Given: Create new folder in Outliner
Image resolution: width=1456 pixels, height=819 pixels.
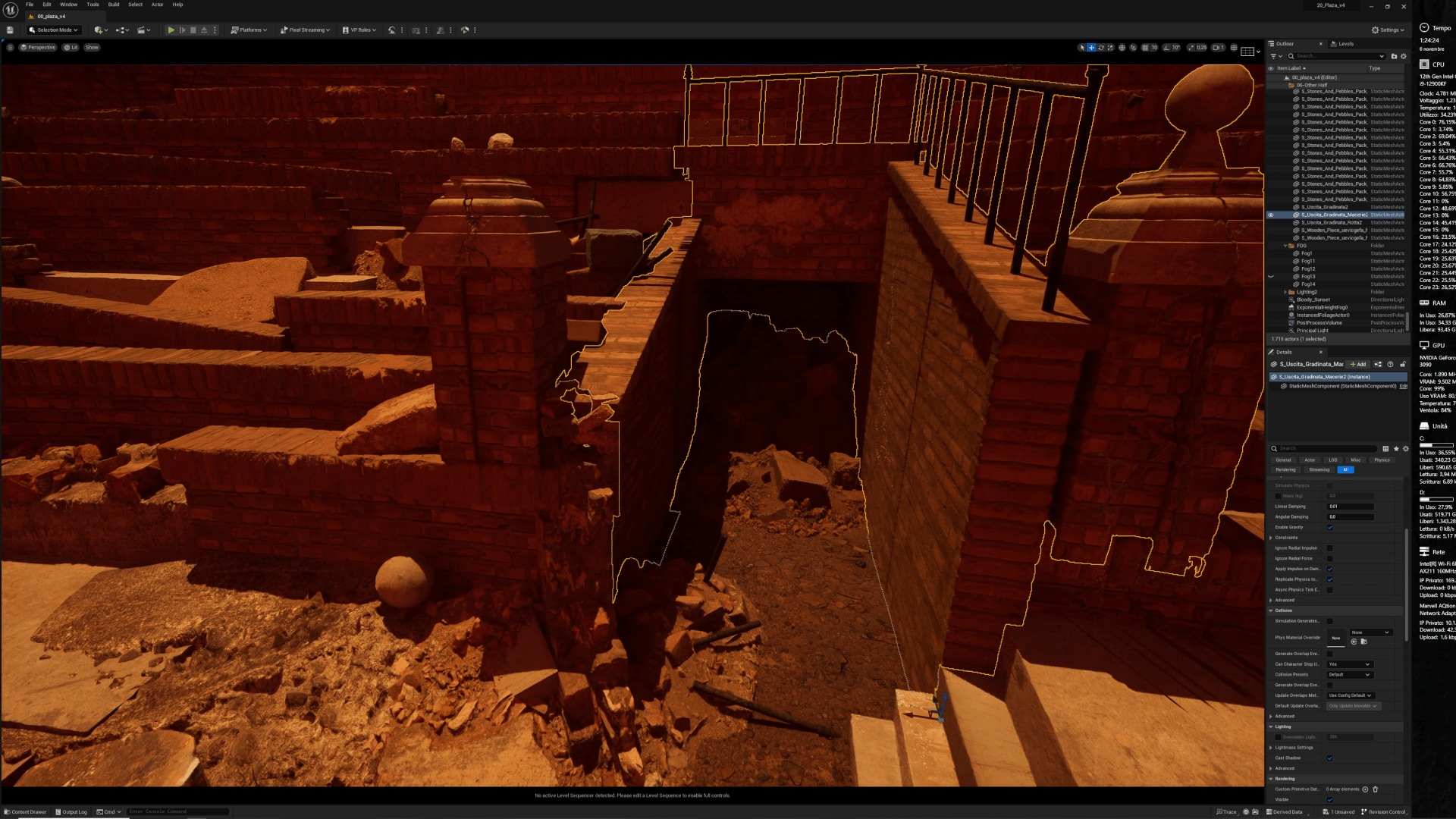Looking at the screenshot, I should click(x=1394, y=56).
